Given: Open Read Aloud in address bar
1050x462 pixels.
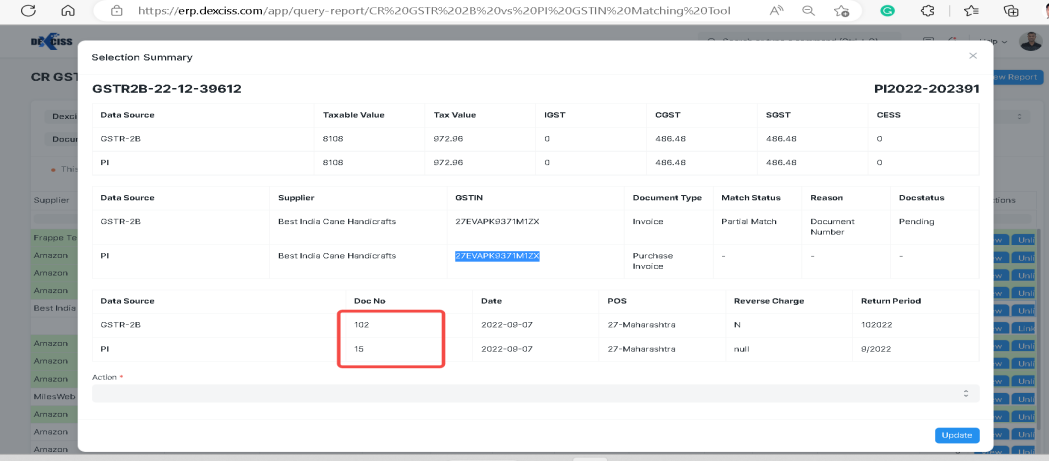Looking at the screenshot, I should point(777,10).
